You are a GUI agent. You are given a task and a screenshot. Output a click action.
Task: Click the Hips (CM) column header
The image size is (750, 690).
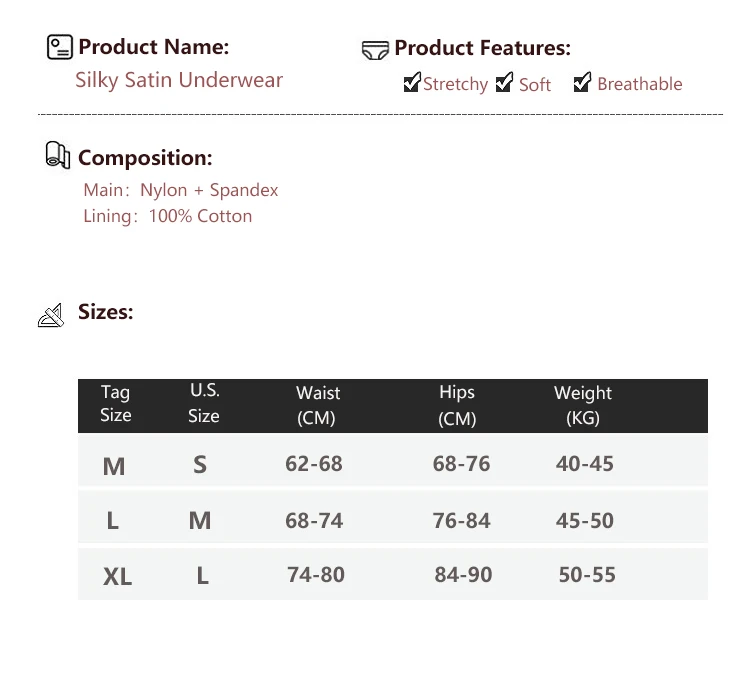[x=457, y=405]
